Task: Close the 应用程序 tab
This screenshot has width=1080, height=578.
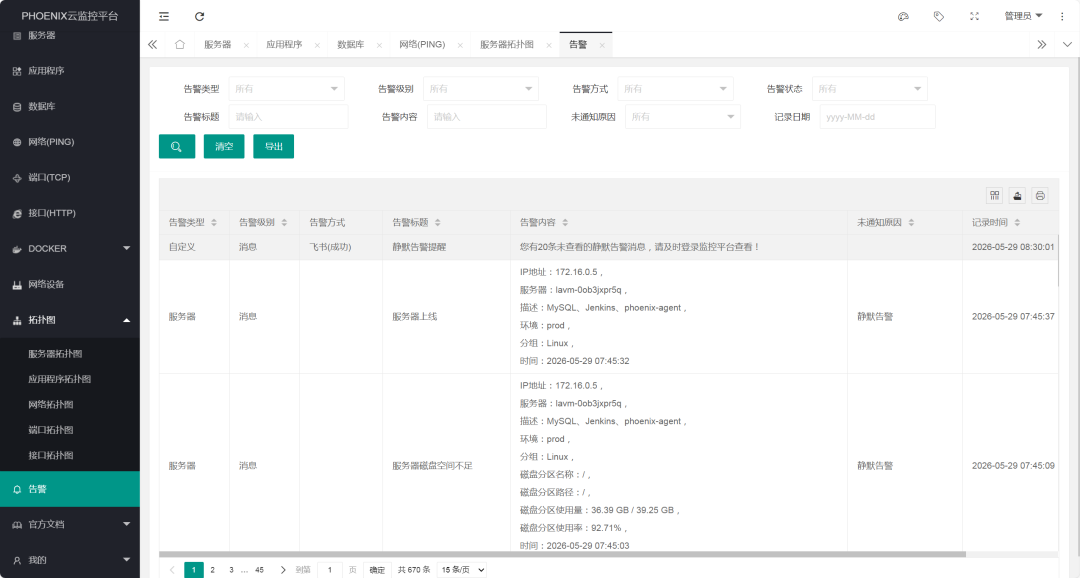Action: tap(317, 45)
